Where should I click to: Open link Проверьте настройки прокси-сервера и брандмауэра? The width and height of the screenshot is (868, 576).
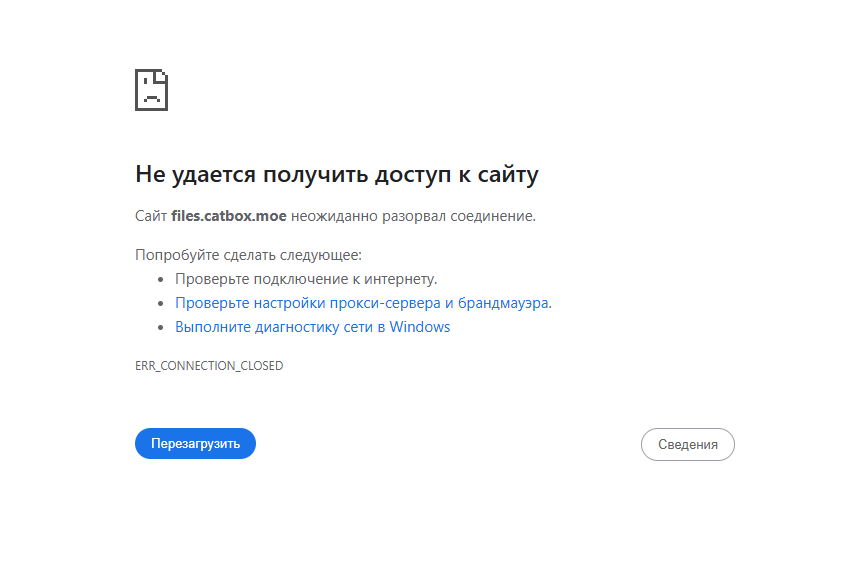(x=363, y=303)
